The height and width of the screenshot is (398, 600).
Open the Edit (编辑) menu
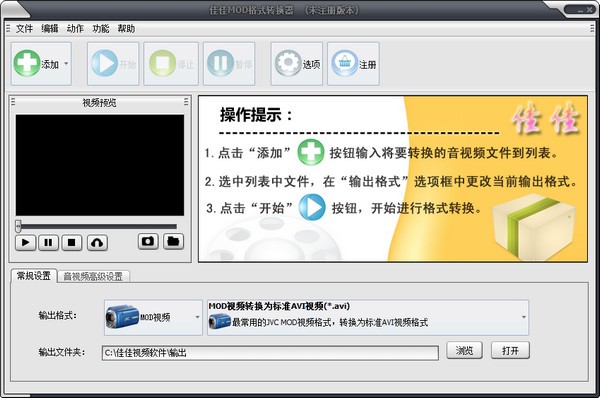click(x=50, y=29)
